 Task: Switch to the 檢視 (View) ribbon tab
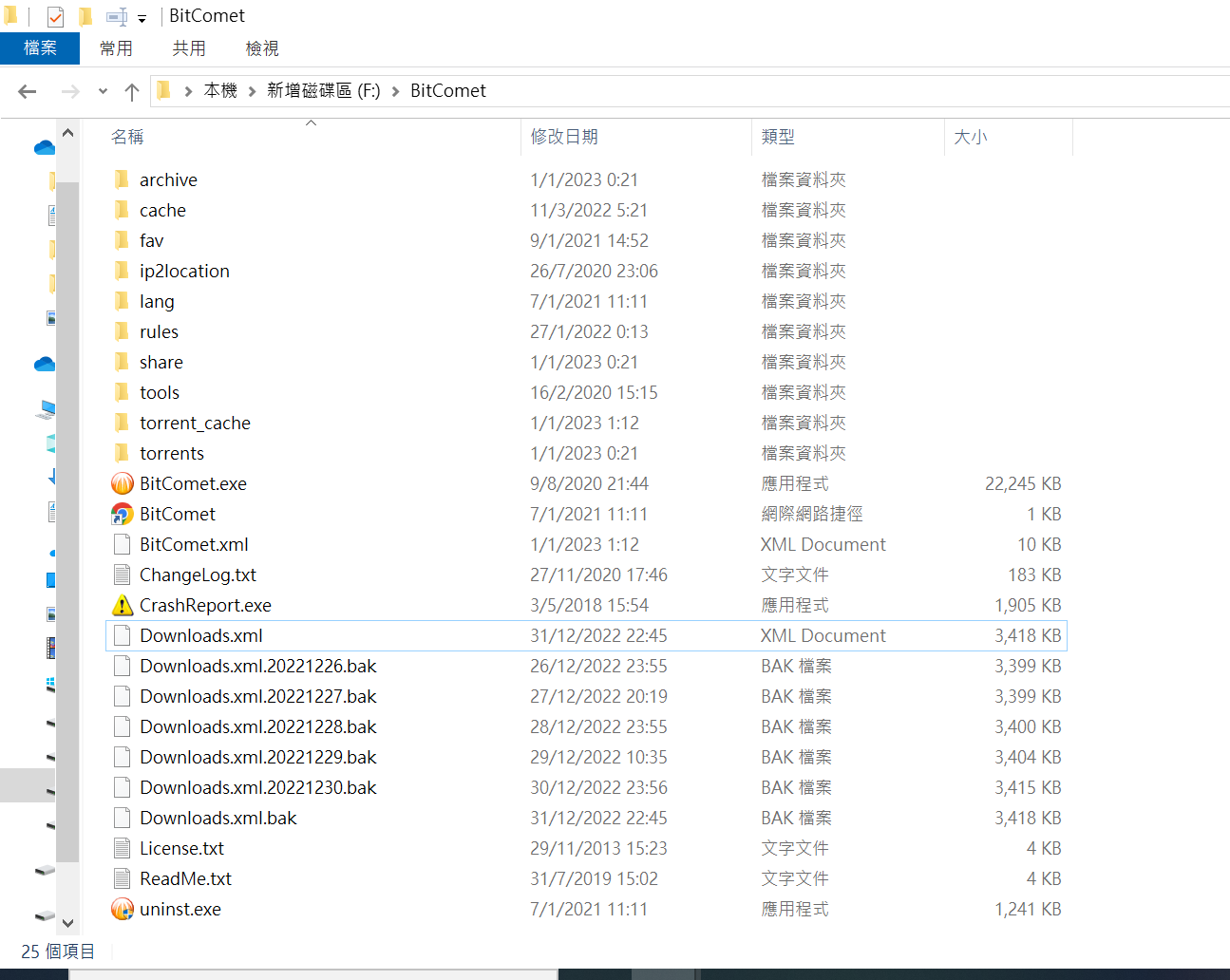tap(261, 48)
